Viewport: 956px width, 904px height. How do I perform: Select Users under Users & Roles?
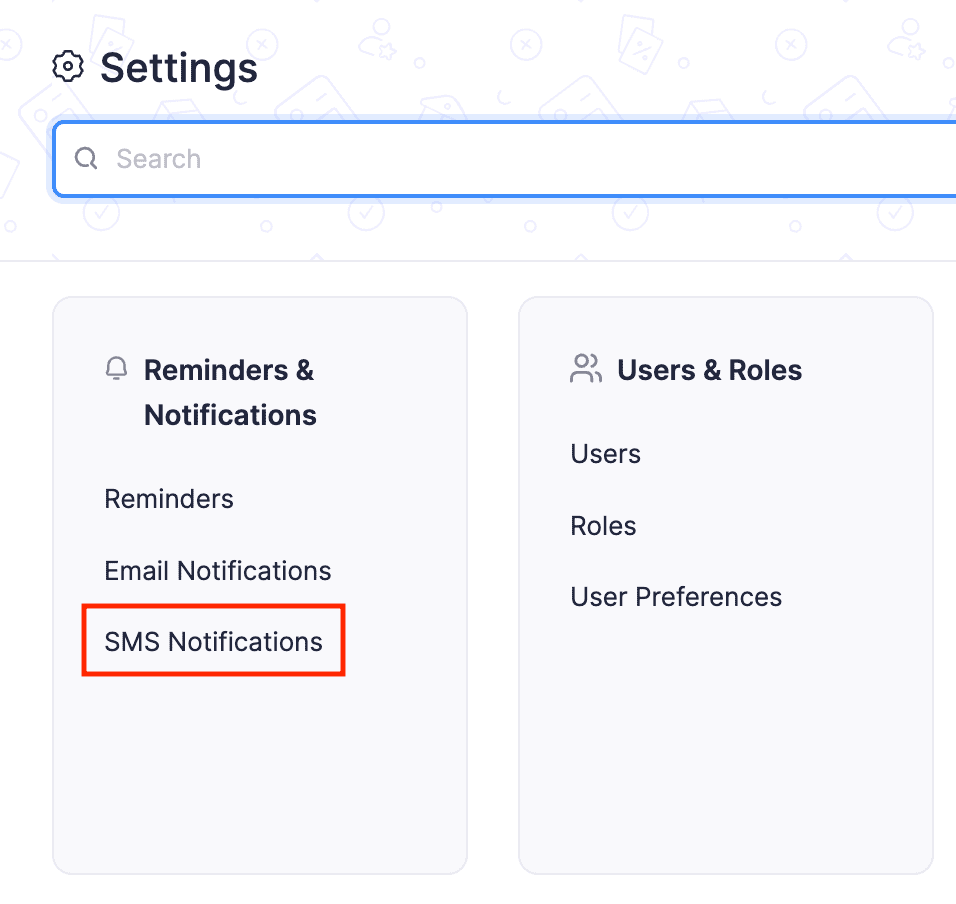click(x=605, y=453)
